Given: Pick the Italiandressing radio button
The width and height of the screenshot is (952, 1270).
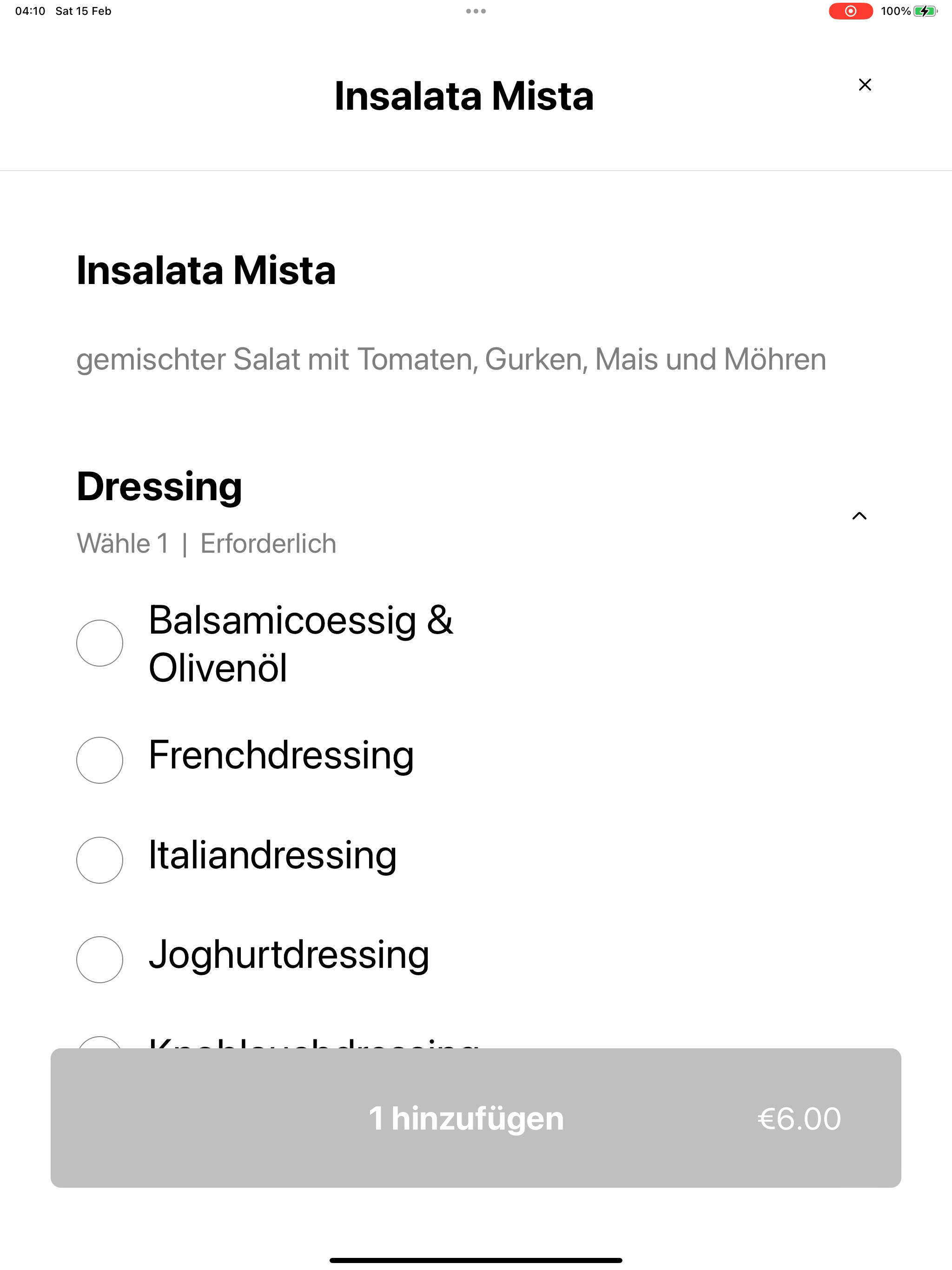Looking at the screenshot, I should click(99, 860).
